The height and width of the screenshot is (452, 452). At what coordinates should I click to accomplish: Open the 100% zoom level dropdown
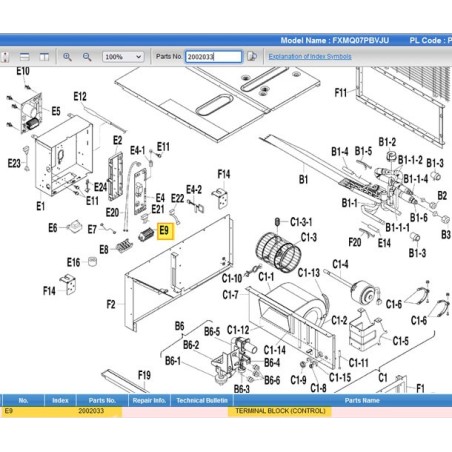click(123, 57)
